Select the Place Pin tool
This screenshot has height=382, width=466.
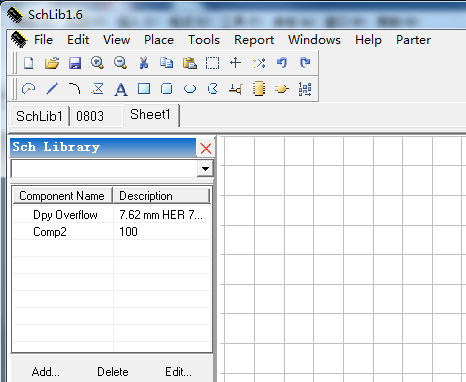click(236, 89)
